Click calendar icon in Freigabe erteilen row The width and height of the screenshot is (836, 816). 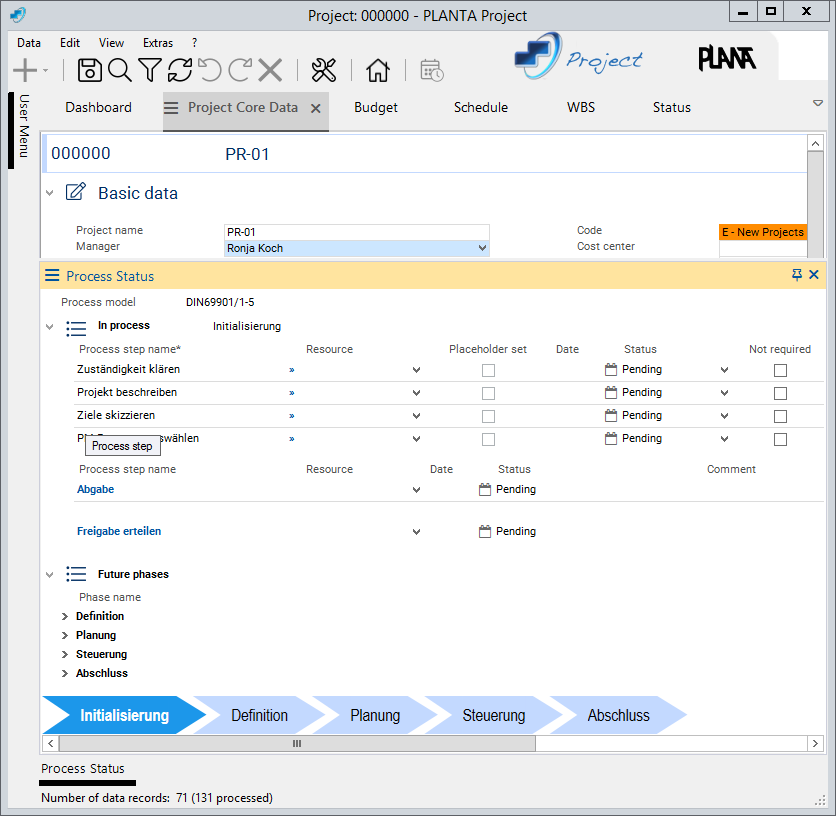(485, 531)
